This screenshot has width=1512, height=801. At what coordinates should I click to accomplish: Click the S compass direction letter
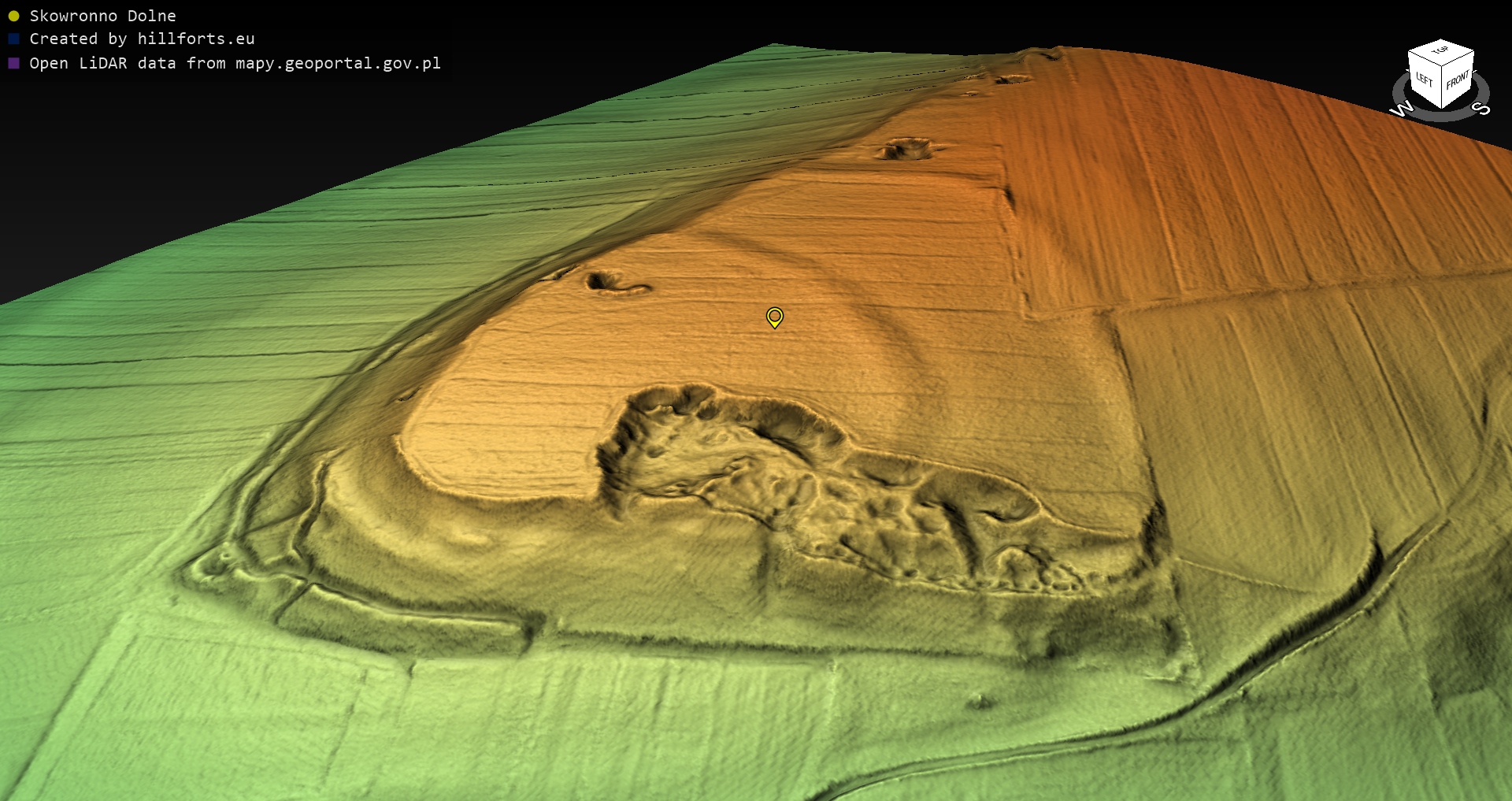tap(1480, 108)
